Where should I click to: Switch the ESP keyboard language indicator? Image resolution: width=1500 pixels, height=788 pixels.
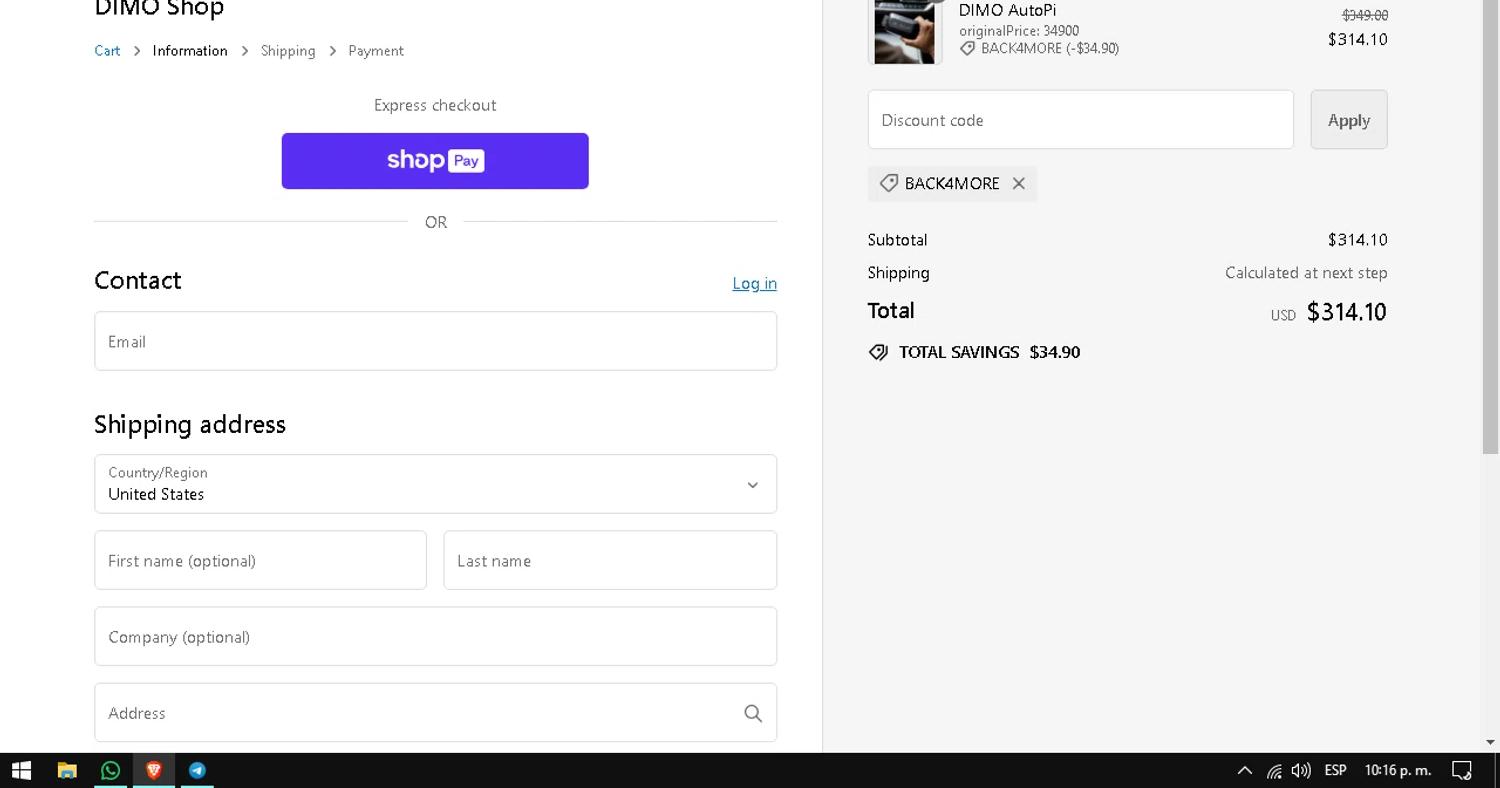point(1335,770)
